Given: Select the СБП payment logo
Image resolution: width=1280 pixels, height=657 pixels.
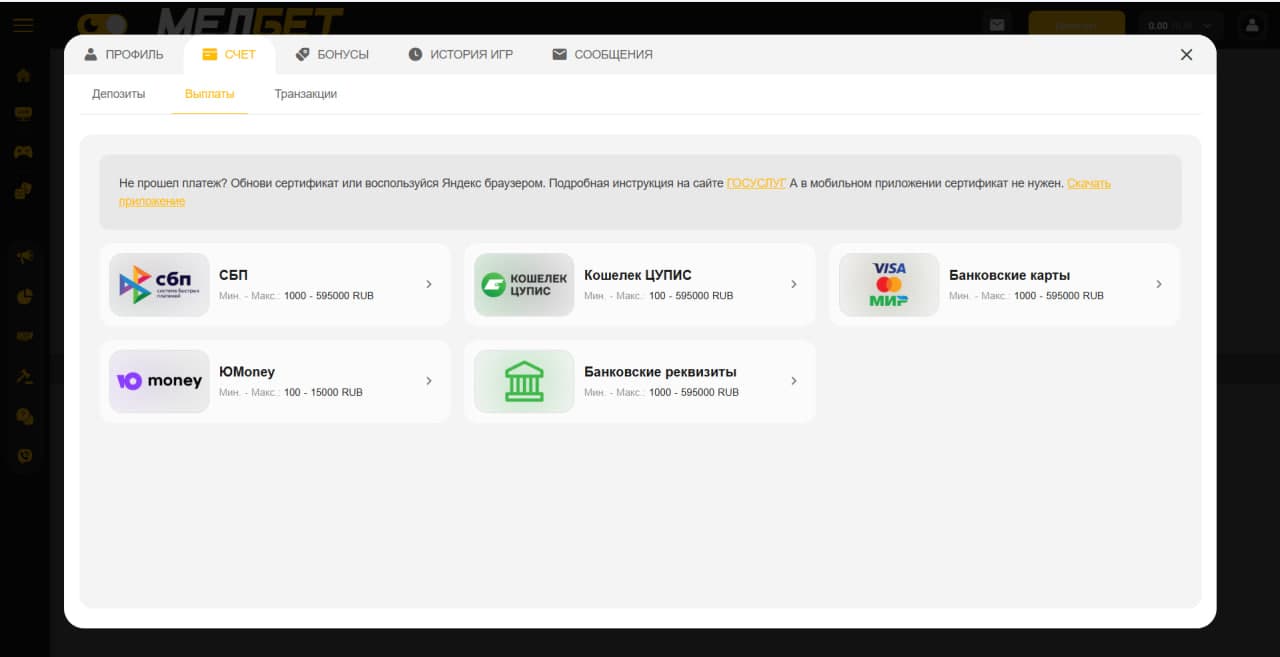Looking at the screenshot, I should click(x=159, y=284).
